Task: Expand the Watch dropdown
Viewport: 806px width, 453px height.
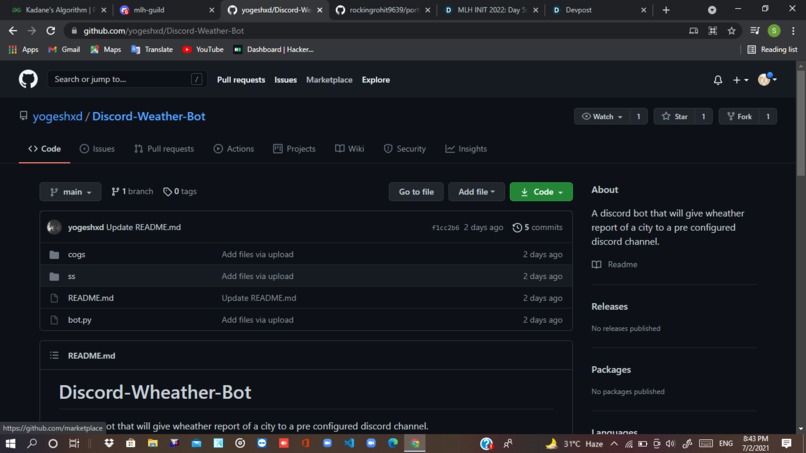Action: [x=602, y=117]
